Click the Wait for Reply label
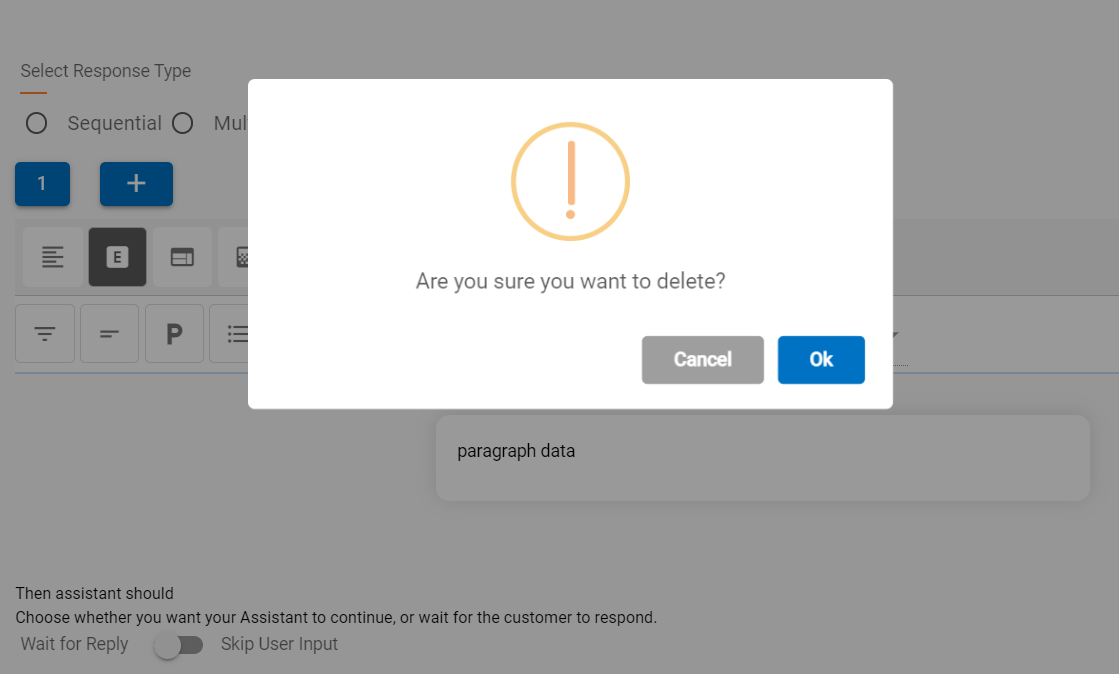 point(74,644)
